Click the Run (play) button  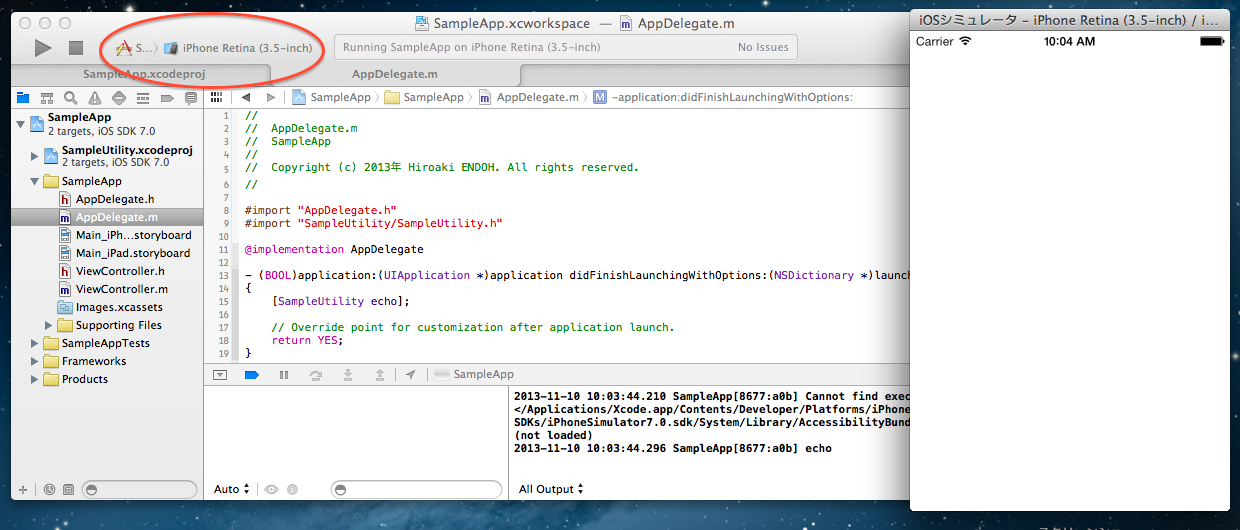[x=42, y=47]
